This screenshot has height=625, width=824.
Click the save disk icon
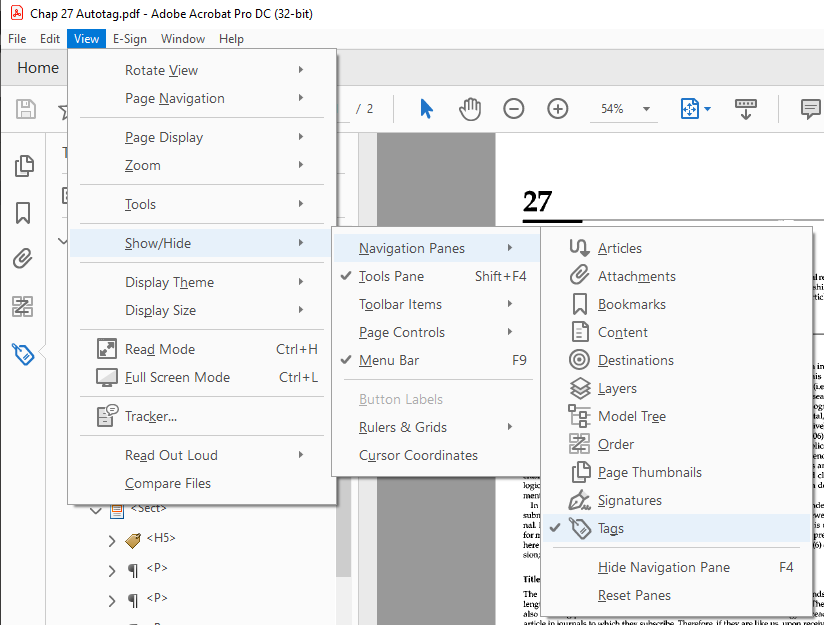(26, 109)
